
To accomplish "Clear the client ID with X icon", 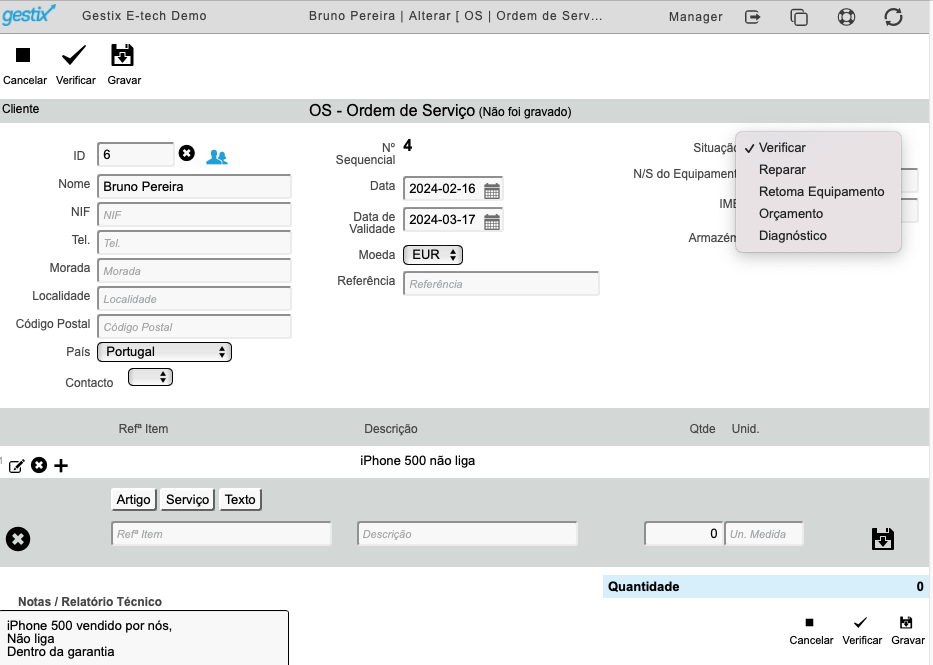I will 187,153.
